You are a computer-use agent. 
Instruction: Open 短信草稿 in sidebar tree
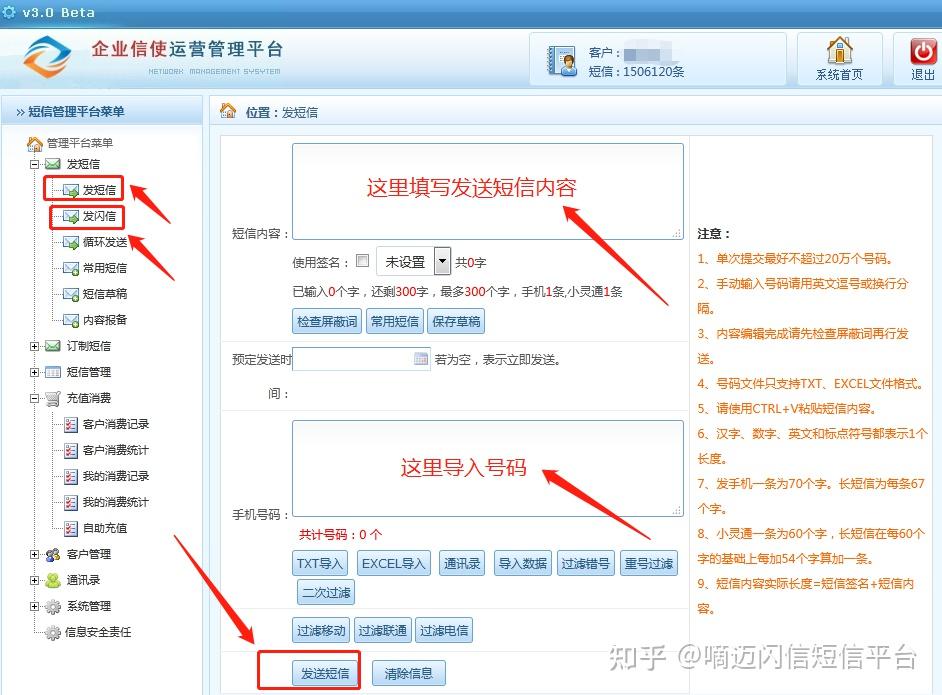pyautogui.click(x=105, y=294)
